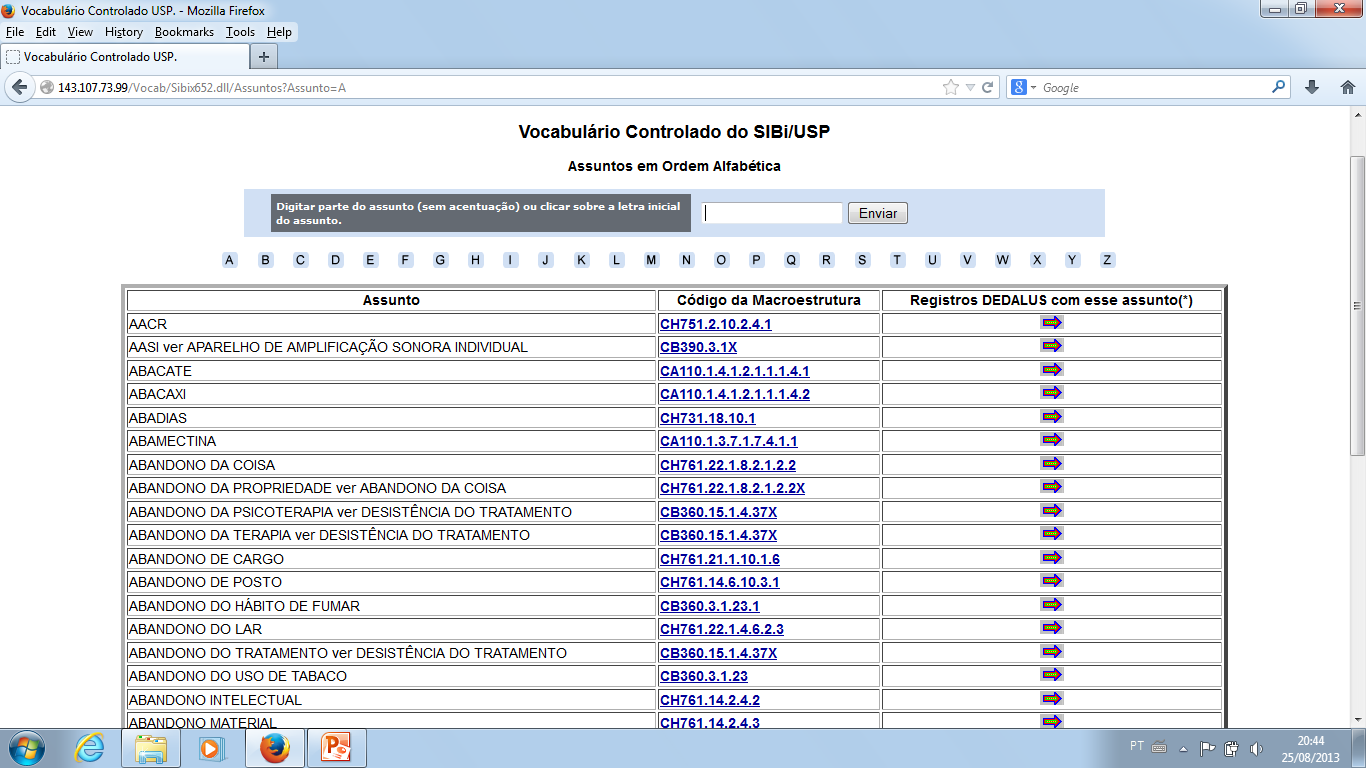Open code link CH761.22.1.8.2.1.2.2X
Image resolution: width=1366 pixels, height=768 pixels.
732,488
